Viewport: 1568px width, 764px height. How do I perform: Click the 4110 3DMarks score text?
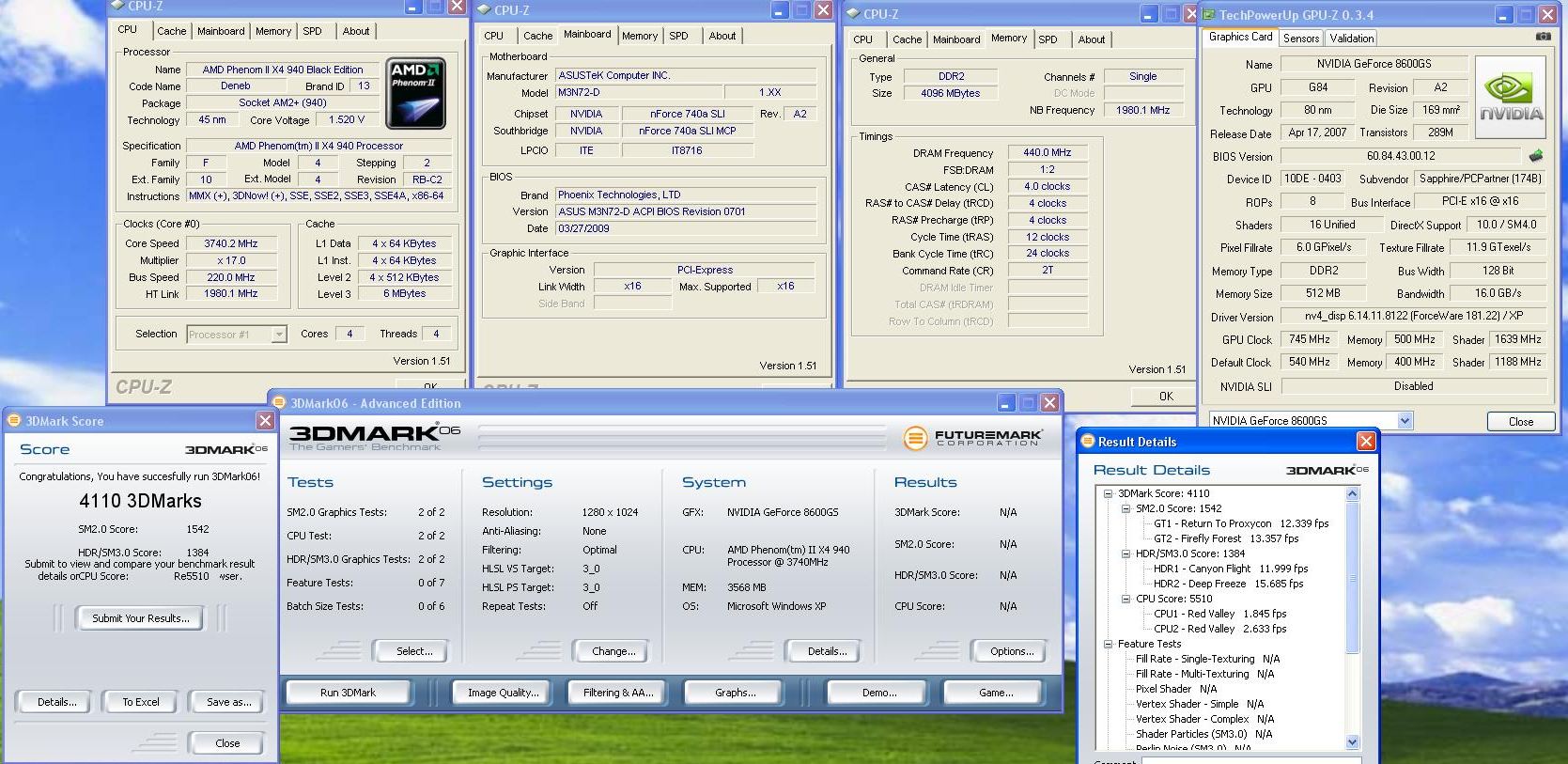(x=140, y=501)
